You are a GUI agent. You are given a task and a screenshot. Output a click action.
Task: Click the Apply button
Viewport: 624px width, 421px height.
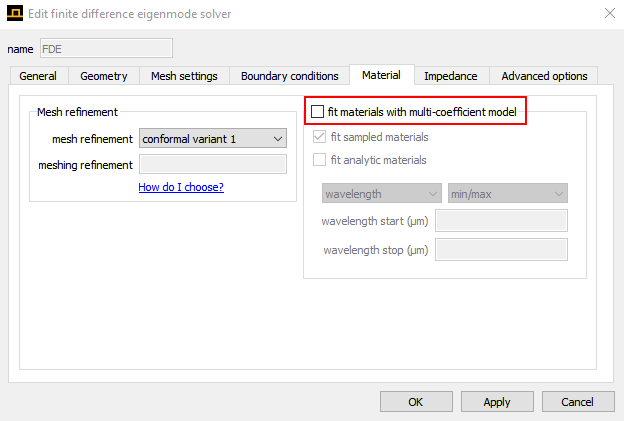click(496, 402)
